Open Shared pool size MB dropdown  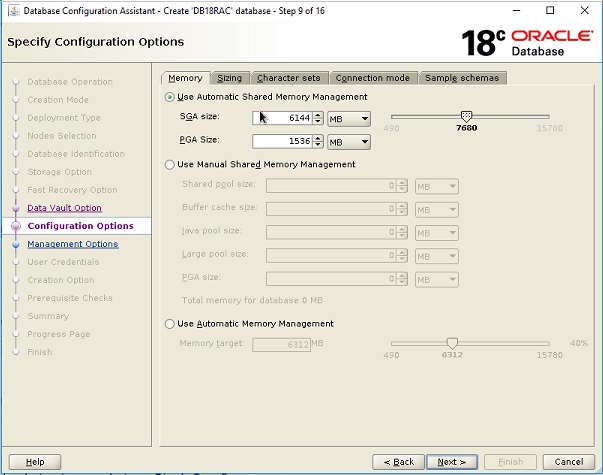point(436,187)
